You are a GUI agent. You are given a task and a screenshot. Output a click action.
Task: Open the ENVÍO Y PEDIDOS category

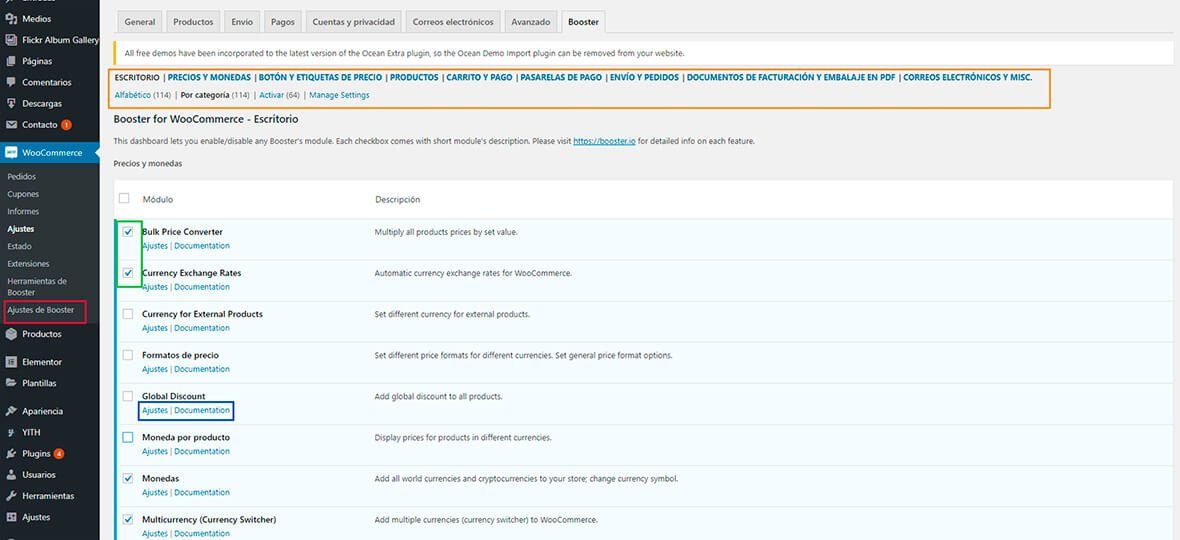click(x=644, y=77)
